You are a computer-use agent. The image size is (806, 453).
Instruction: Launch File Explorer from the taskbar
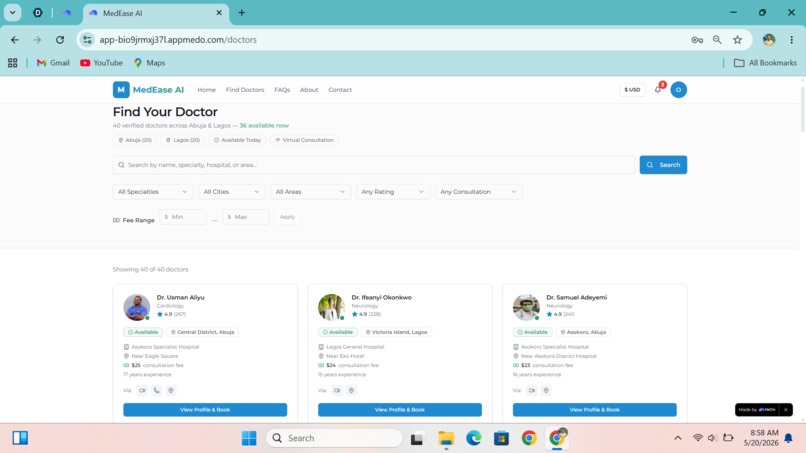click(446, 438)
